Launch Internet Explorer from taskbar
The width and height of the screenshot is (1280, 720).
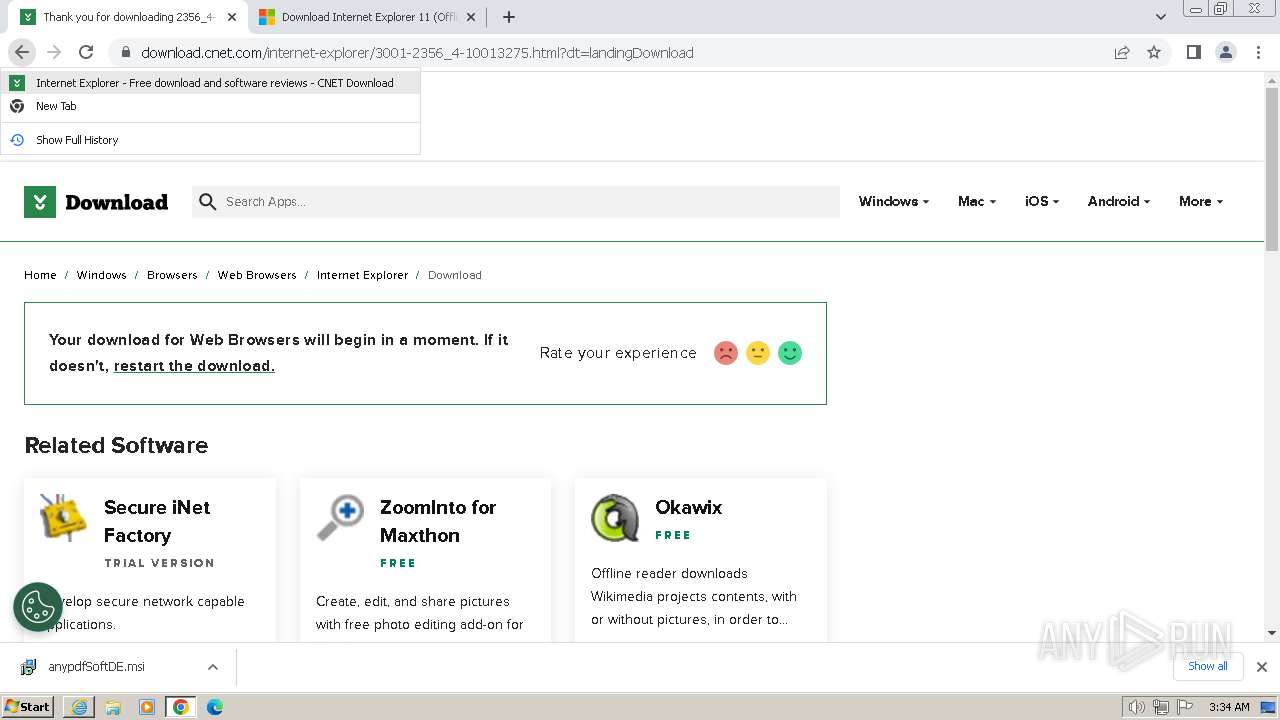(79, 707)
